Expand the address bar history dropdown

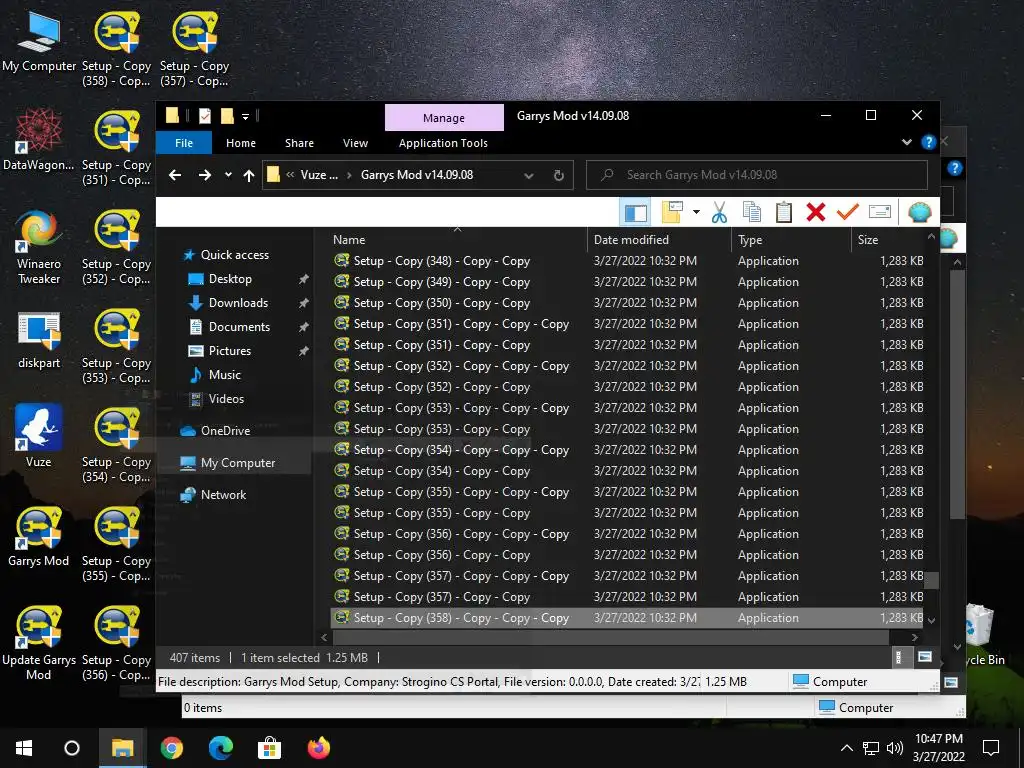[529, 175]
